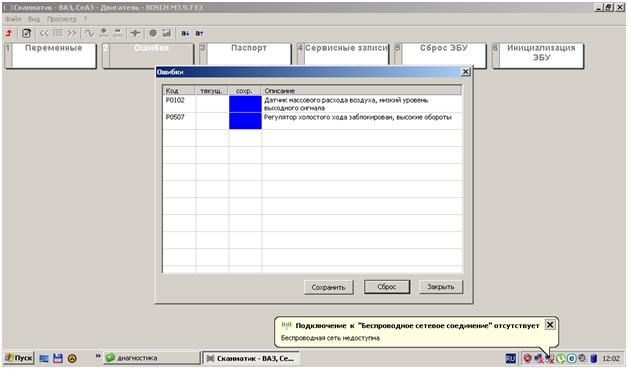Click the edit notepad toolbar icon
628x369 pixels.
tap(26, 33)
